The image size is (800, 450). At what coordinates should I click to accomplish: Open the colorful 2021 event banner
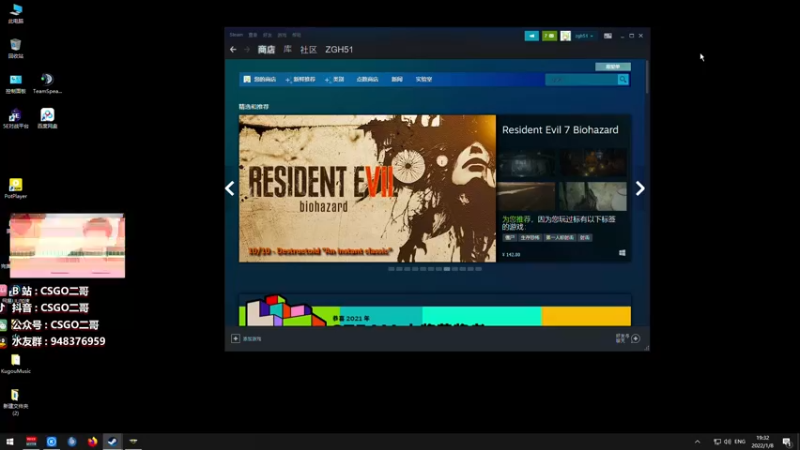tap(435, 310)
